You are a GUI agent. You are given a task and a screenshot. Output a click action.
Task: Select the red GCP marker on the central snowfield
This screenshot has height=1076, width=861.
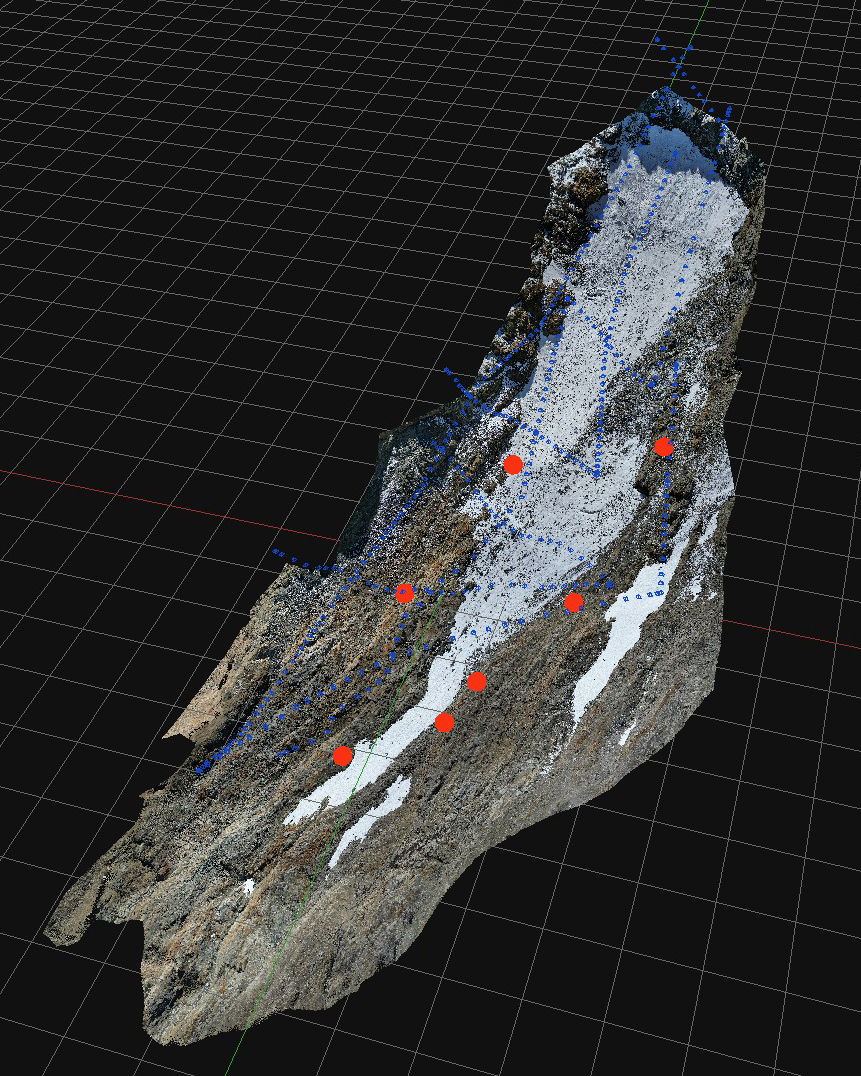pos(513,463)
